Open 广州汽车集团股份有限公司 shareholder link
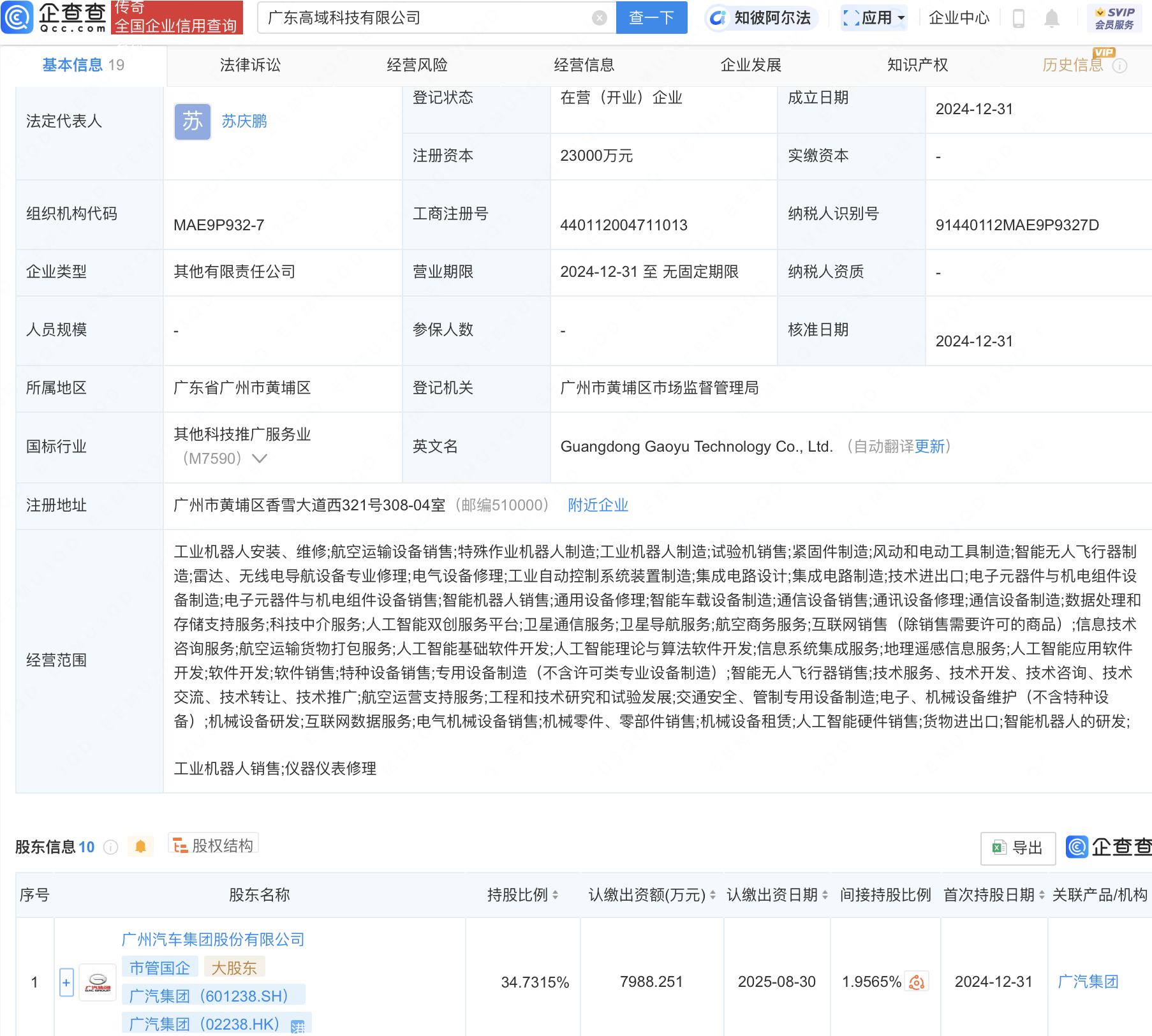 point(213,940)
